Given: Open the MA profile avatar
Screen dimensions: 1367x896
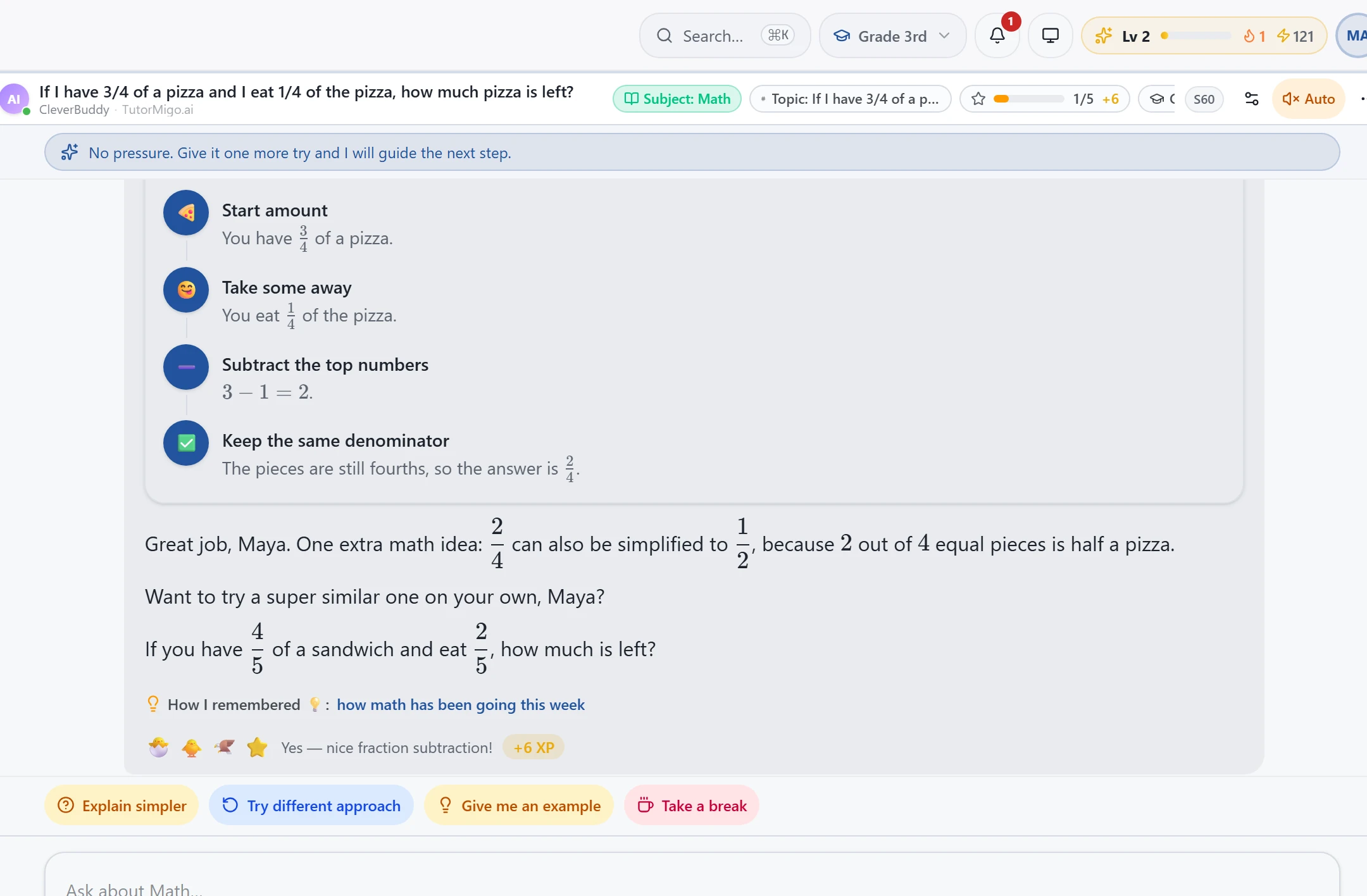Looking at the screenshot, I should pyautogui.click(x=1353, y=35).
